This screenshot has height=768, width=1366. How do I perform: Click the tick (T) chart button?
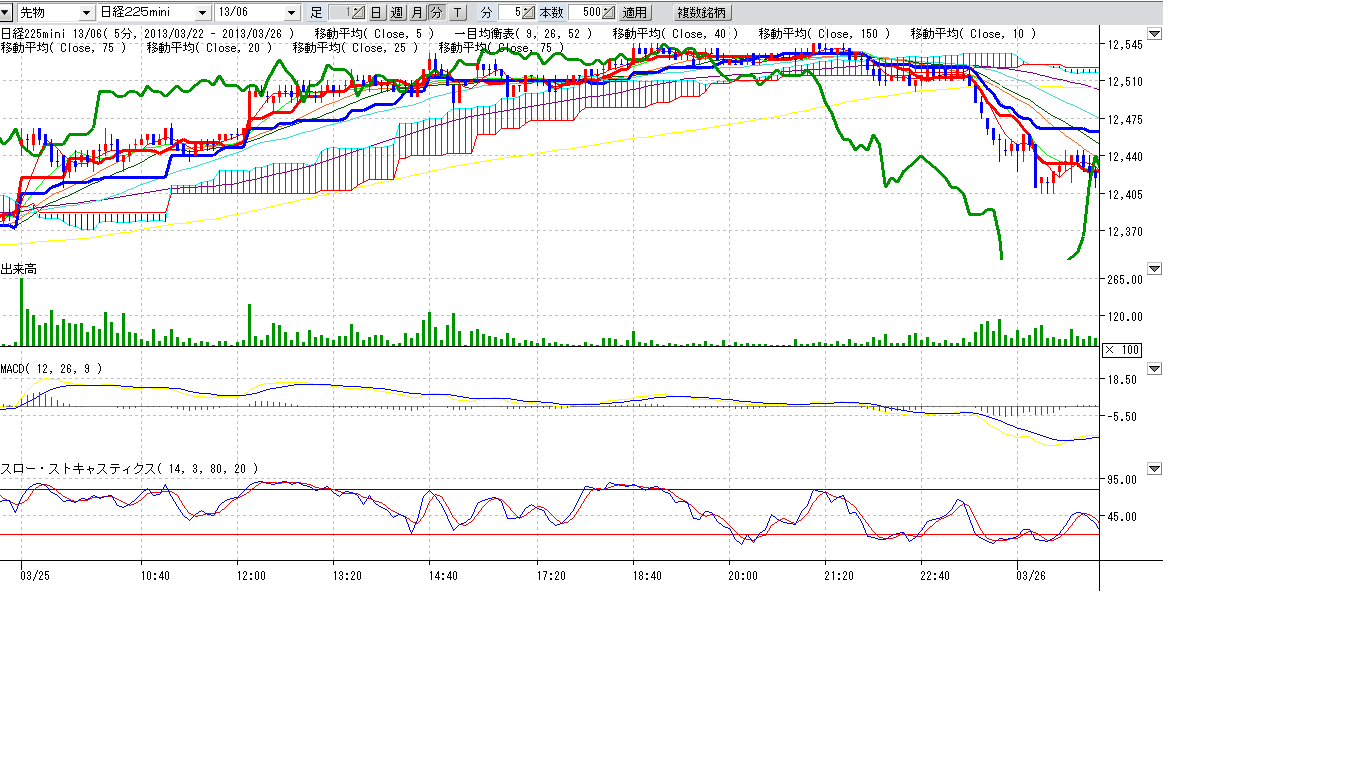pyautogui.click(x=457, y=13)
